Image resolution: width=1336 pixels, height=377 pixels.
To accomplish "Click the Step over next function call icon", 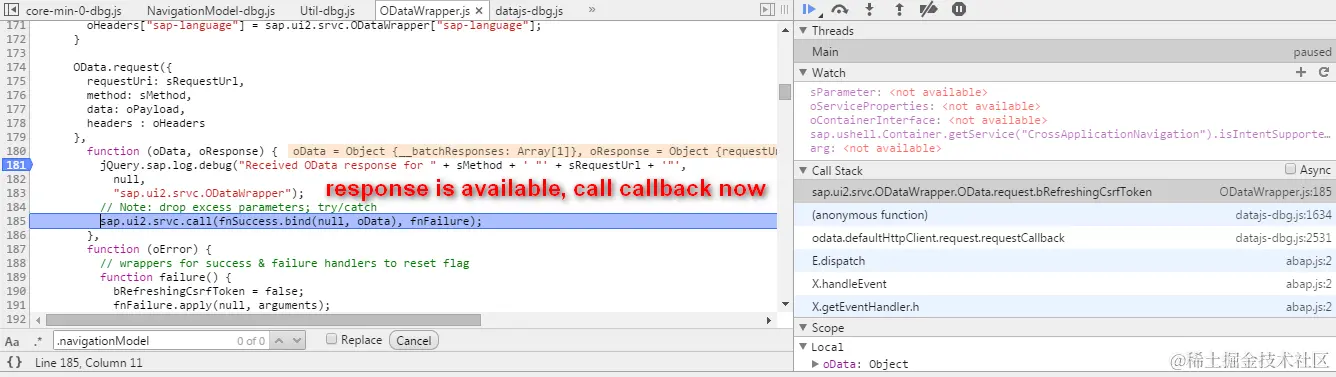I will pos(839,9).
